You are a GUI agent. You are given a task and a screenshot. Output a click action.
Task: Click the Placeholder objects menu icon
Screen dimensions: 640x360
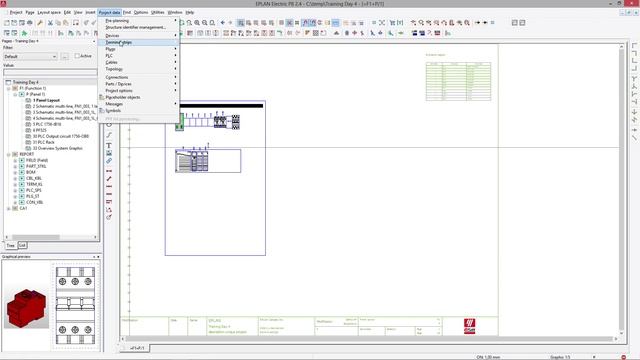point(102,97)
